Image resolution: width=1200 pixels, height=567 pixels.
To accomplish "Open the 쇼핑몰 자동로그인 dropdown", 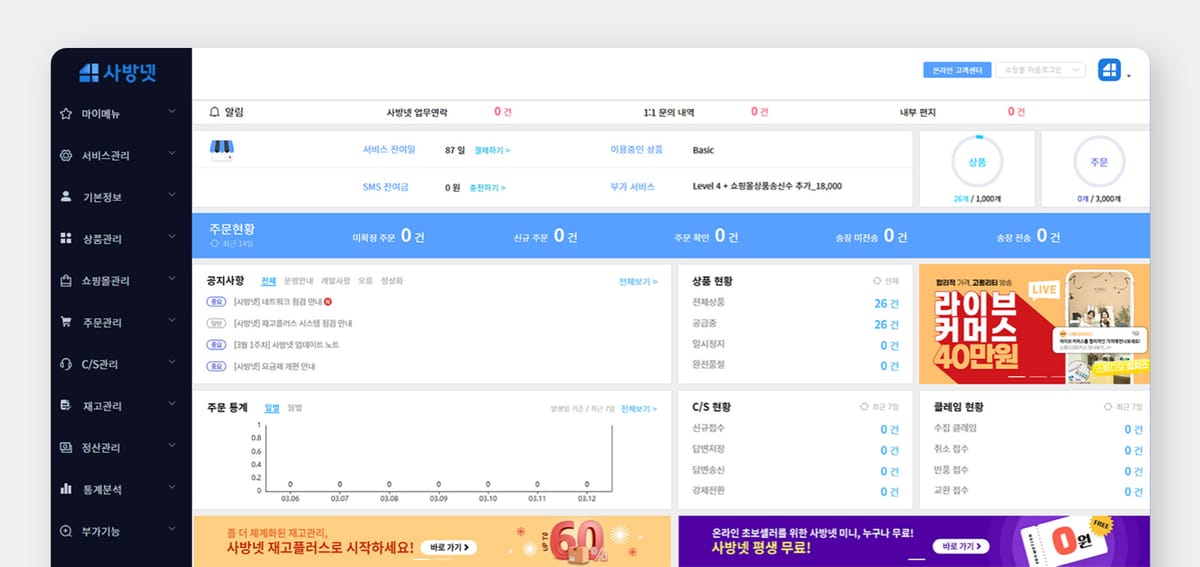I will [x=1040, y=70].
